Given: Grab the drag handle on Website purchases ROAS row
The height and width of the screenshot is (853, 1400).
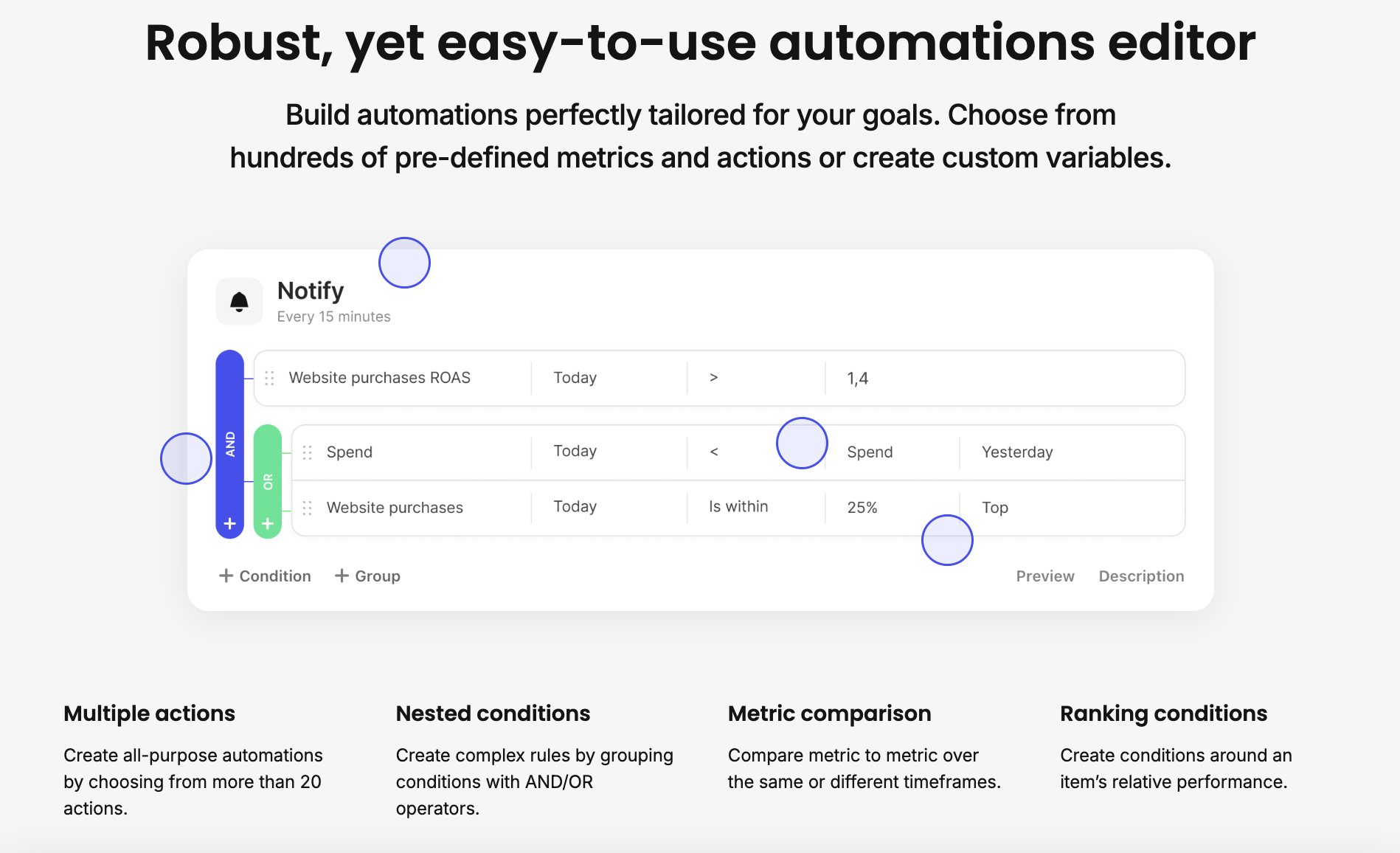Looking at the screenshot, I should click(x=271, y=377).
